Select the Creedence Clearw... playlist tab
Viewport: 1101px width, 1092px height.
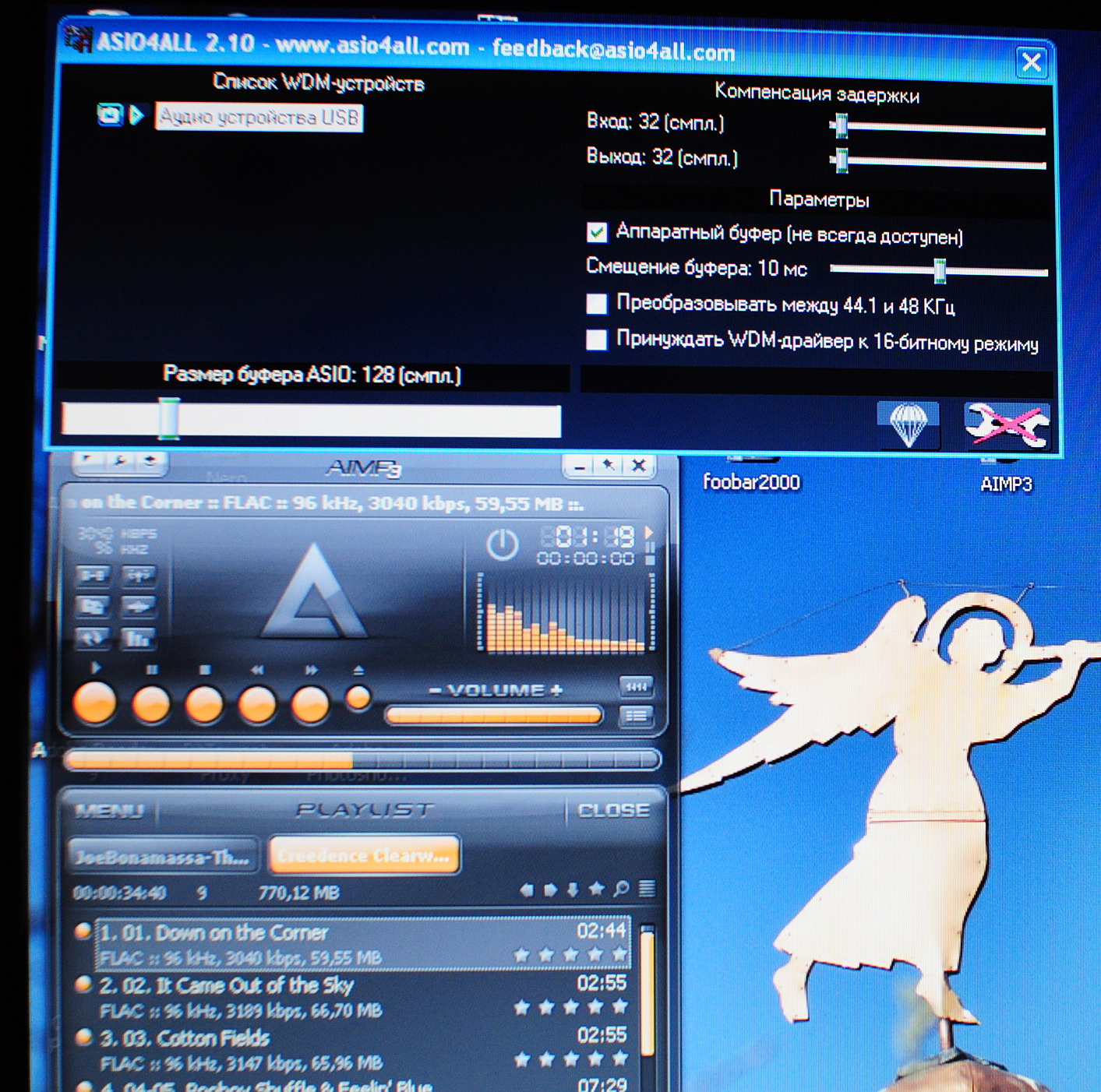[364, 856]
